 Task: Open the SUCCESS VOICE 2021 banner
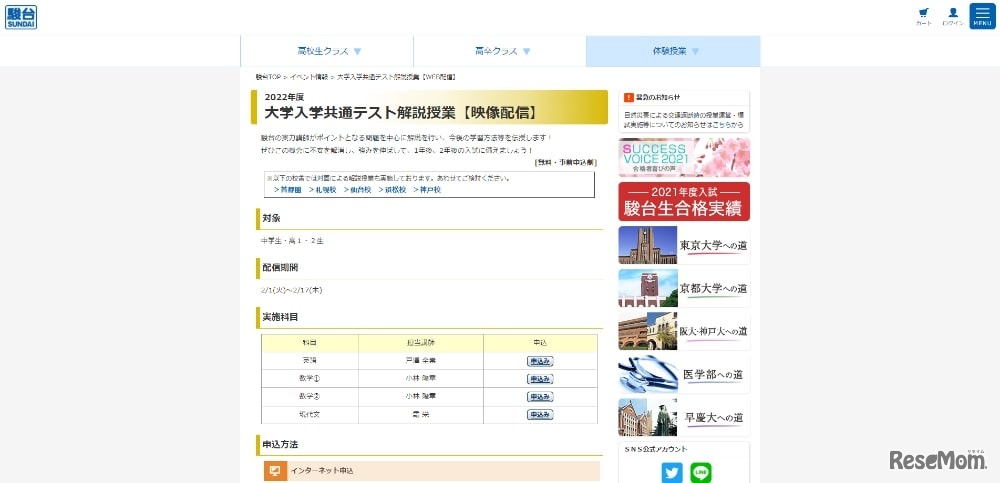click(x=684, y=158)
